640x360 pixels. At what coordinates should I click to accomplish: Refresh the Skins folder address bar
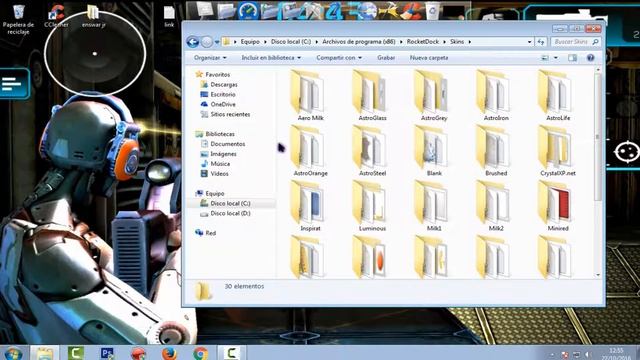tap(541, 42)
